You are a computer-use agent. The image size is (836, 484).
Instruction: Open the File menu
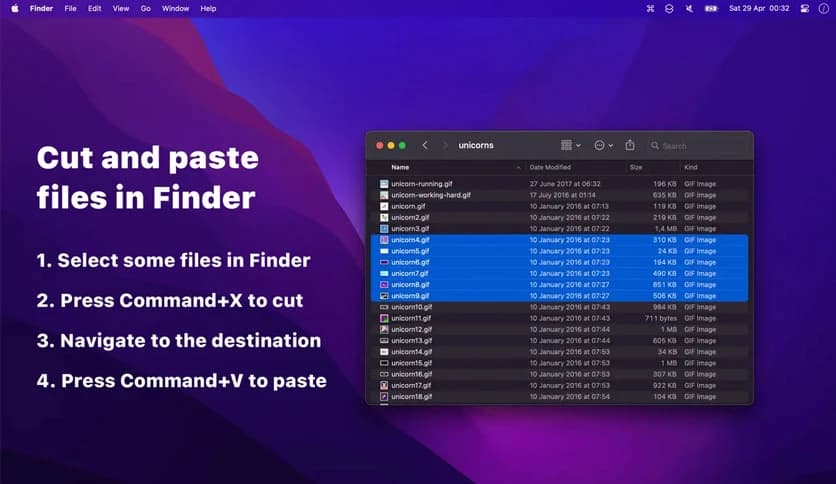point(70,9)
